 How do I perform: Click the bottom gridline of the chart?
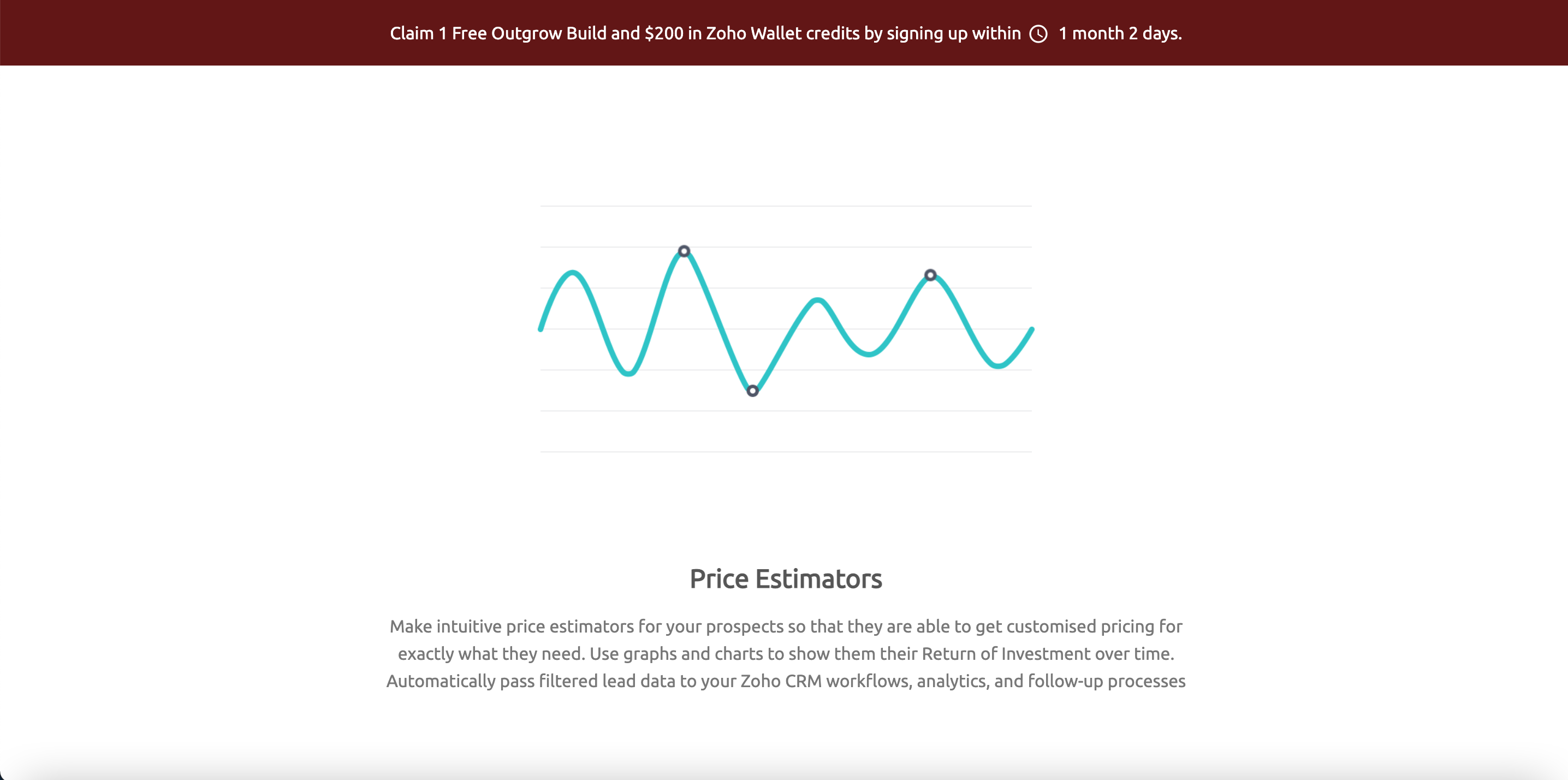786,452
